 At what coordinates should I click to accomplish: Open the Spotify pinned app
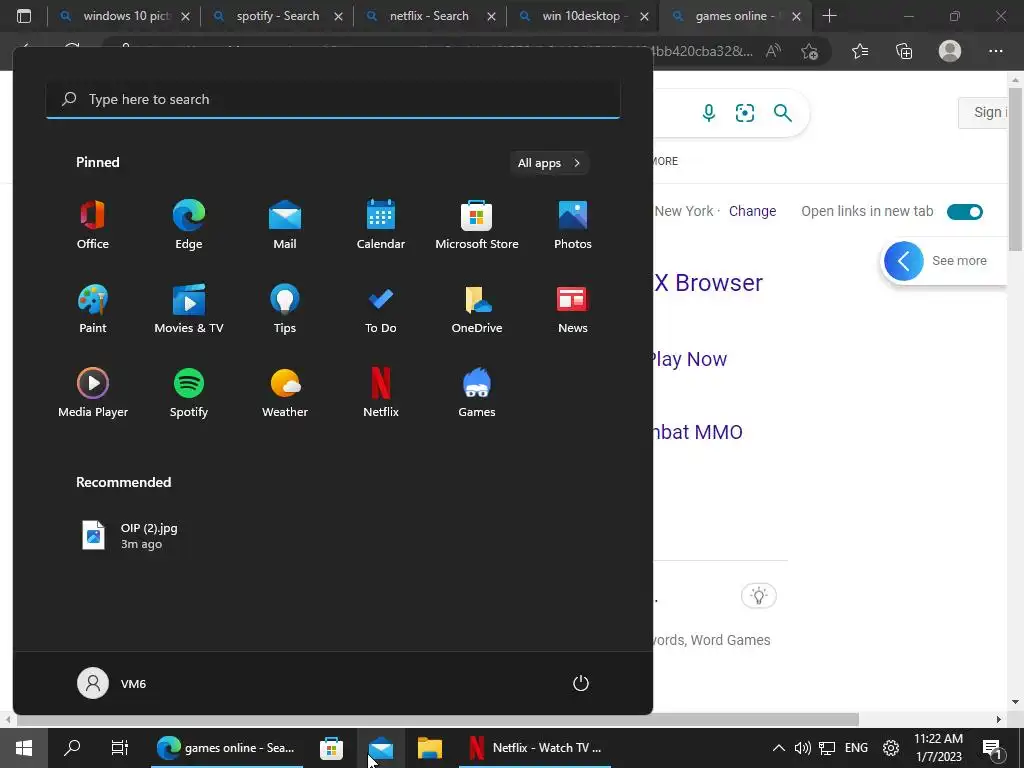(x=189, y=392)
